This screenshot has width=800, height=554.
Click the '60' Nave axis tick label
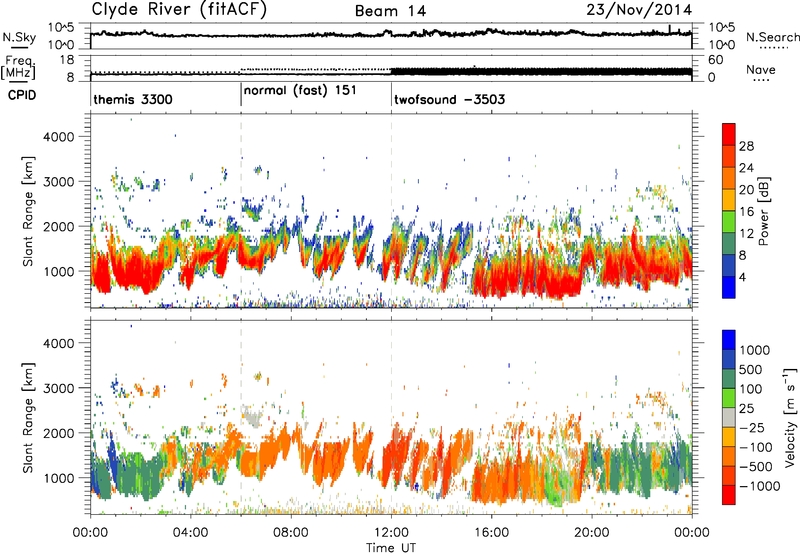point(716,60)
